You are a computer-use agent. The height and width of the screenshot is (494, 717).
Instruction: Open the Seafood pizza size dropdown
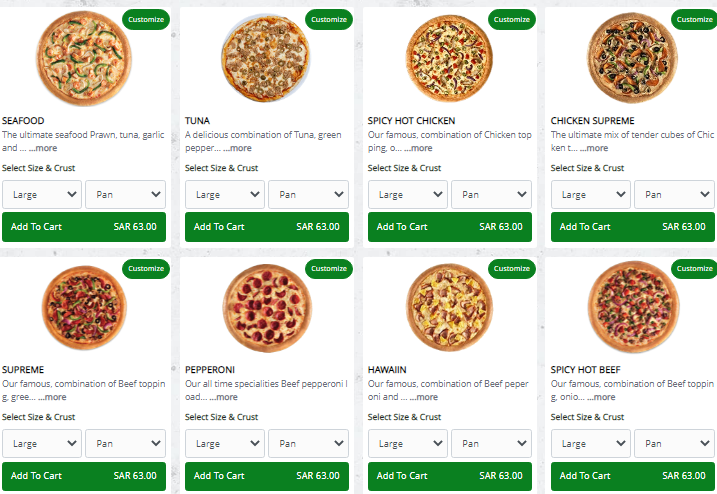[42, 194]
